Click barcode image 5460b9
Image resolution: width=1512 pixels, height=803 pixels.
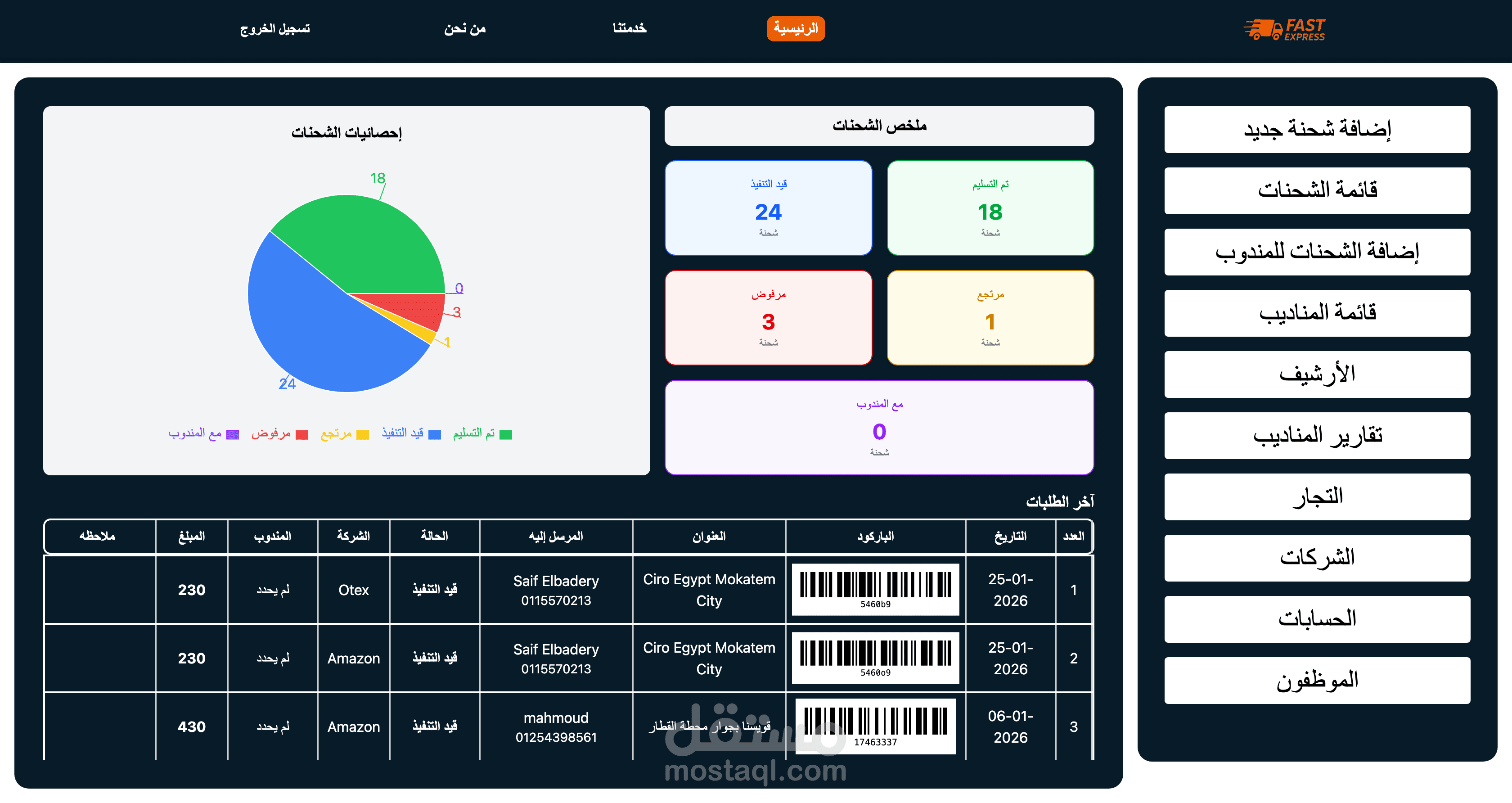pos(875,589)
